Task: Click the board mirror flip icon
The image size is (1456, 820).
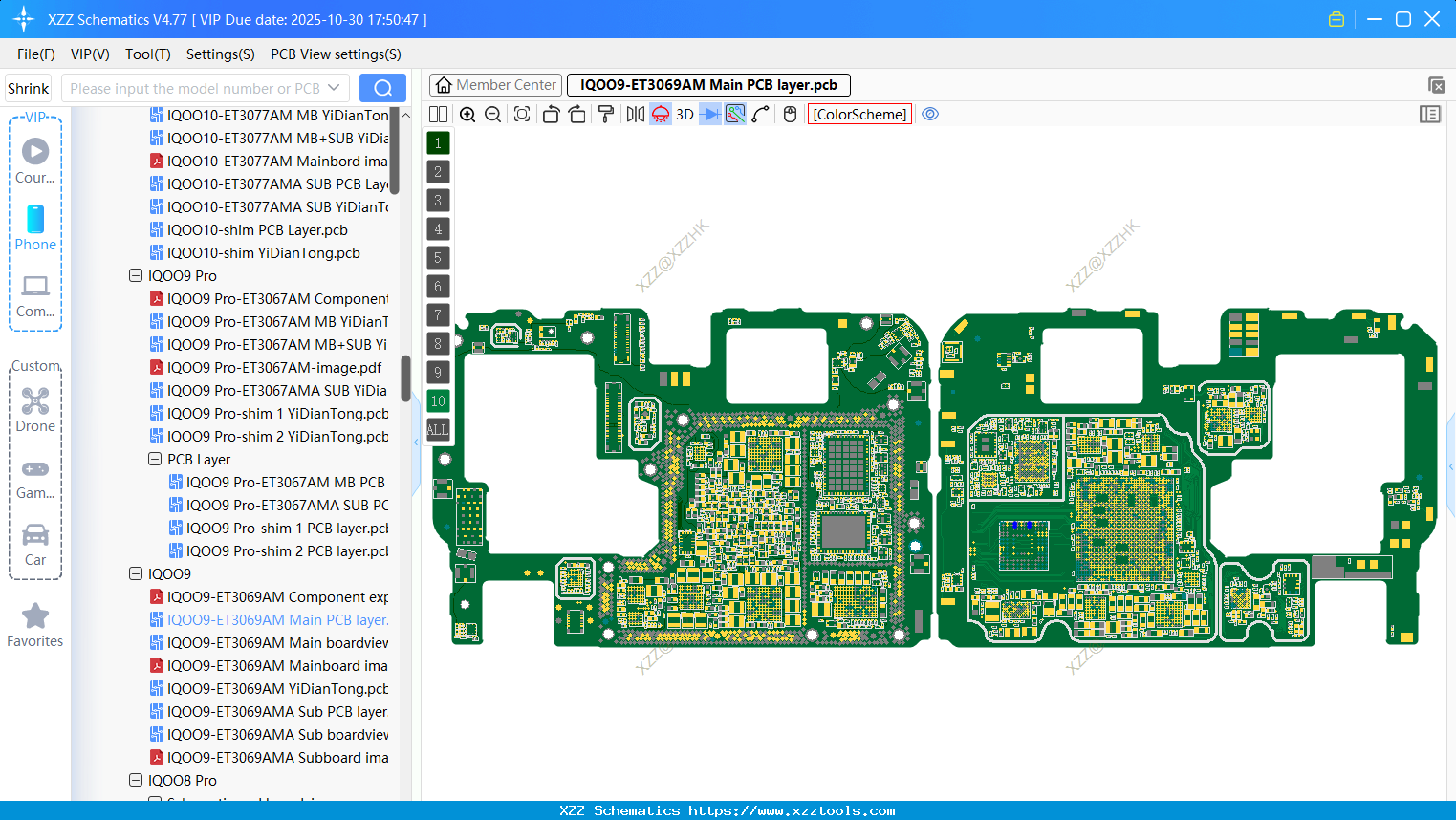Action: tap(634, 114)
